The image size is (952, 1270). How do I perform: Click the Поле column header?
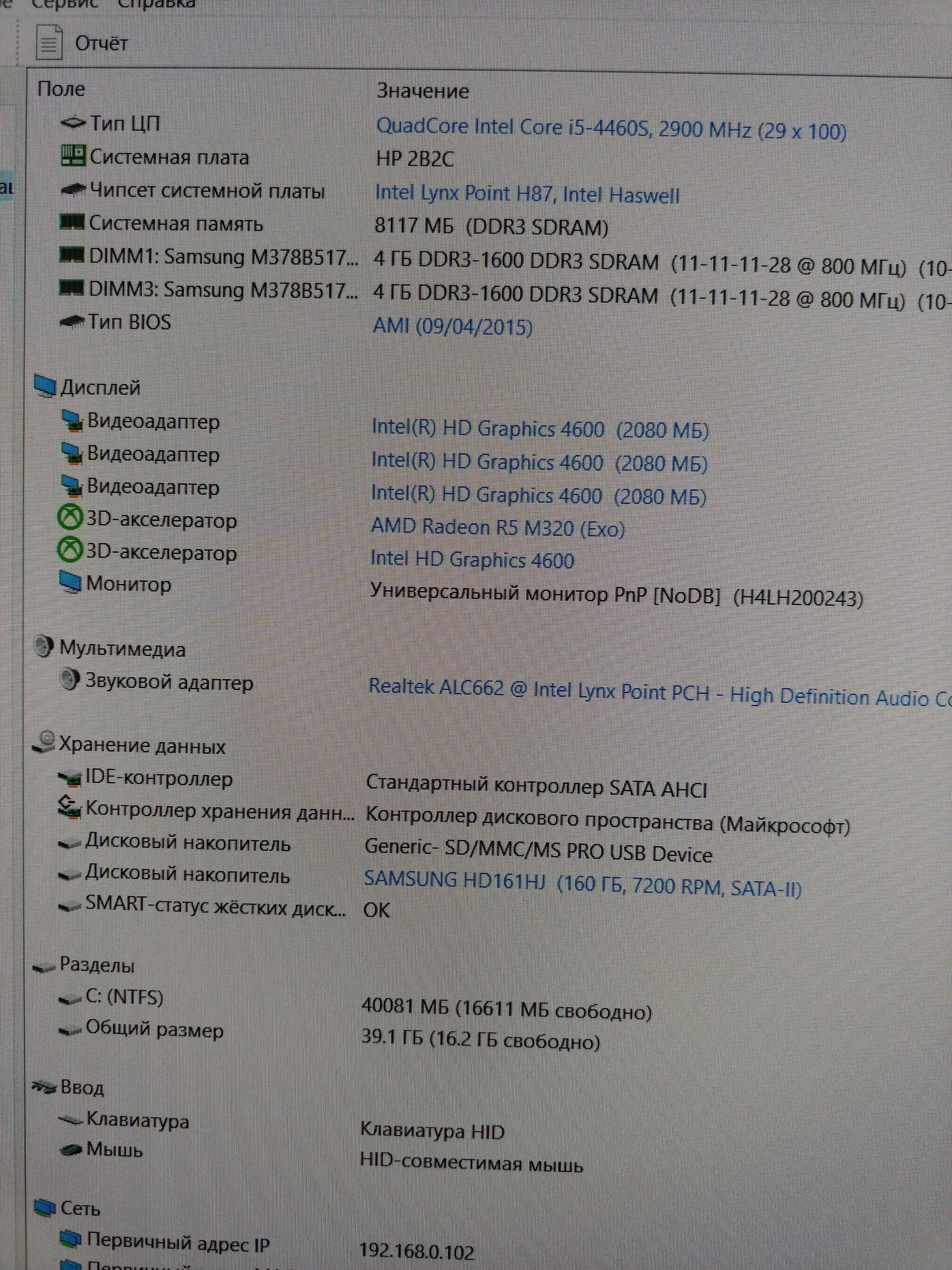(x=61, y=89)
